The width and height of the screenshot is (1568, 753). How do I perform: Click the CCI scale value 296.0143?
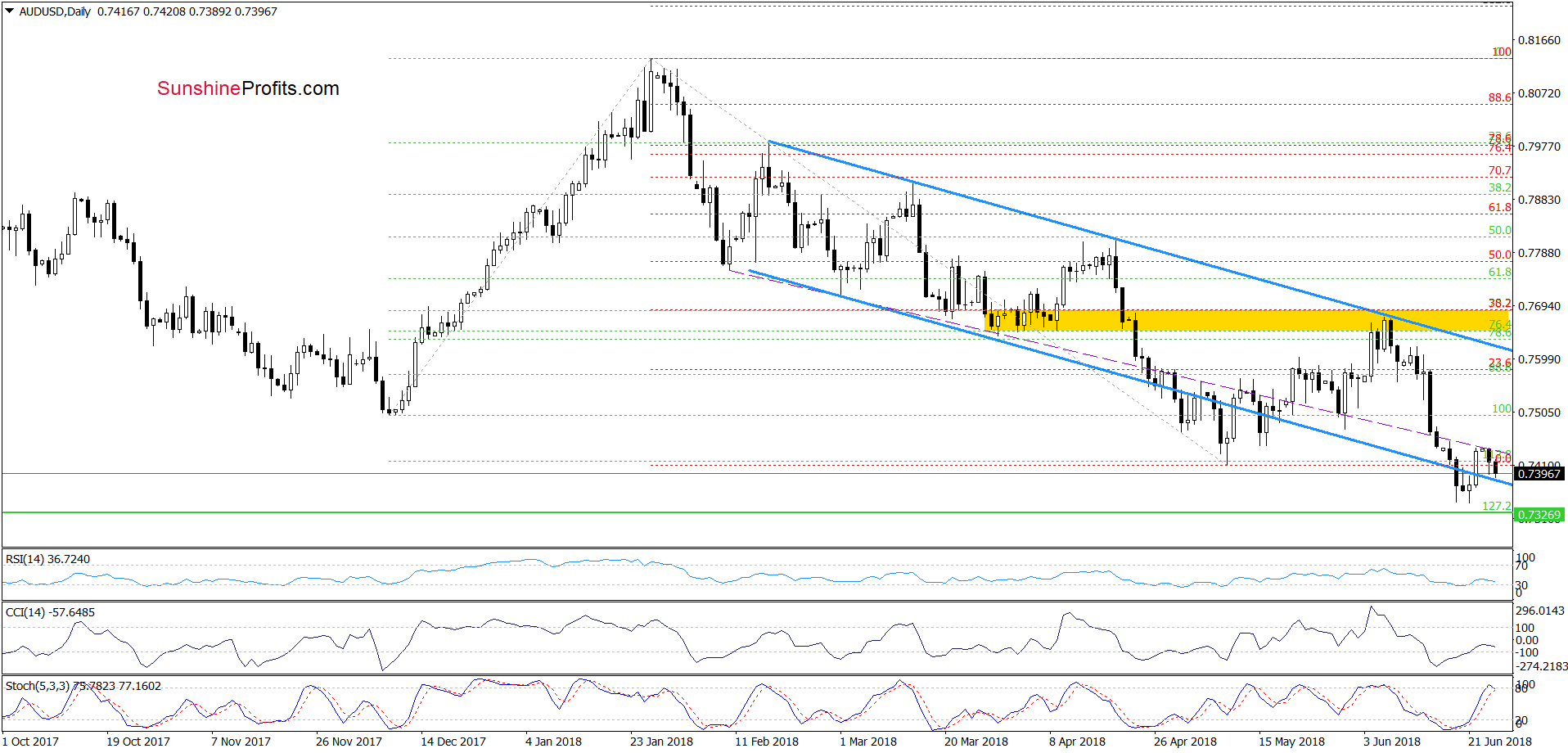tap(1540, 611)
